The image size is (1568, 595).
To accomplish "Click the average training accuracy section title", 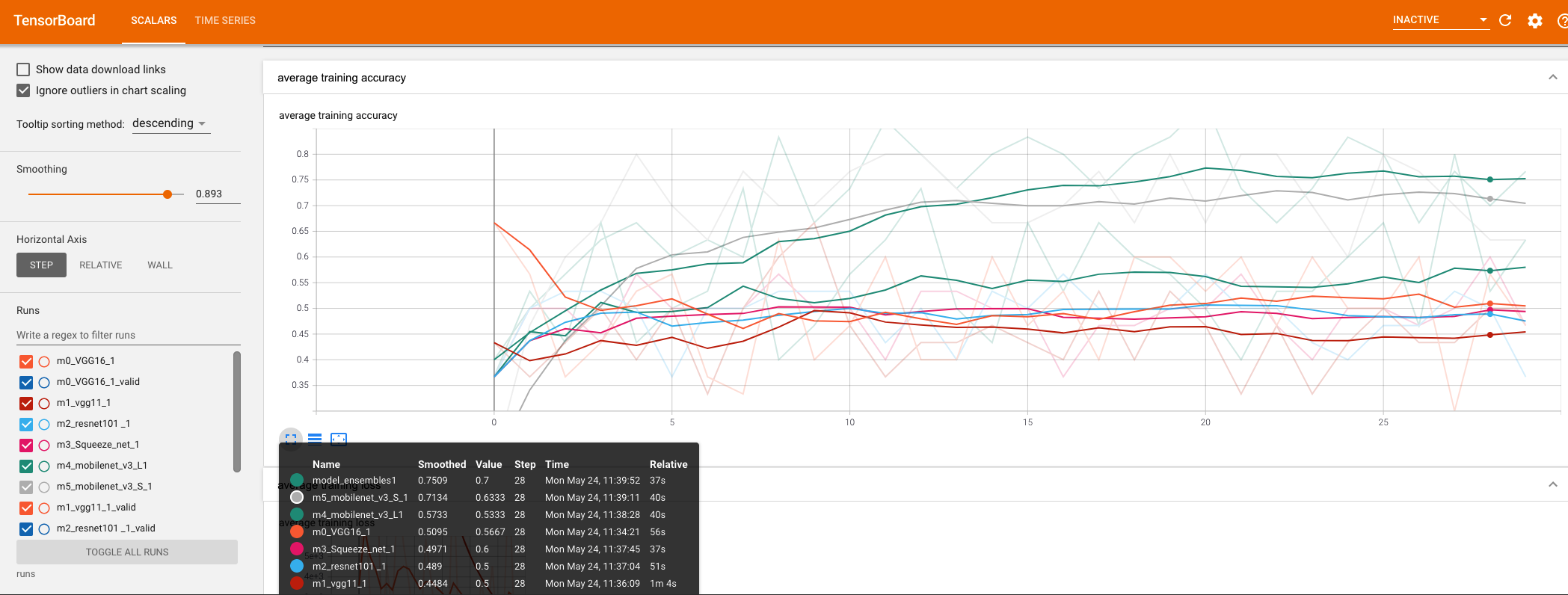I will click(x=342, y=78).
